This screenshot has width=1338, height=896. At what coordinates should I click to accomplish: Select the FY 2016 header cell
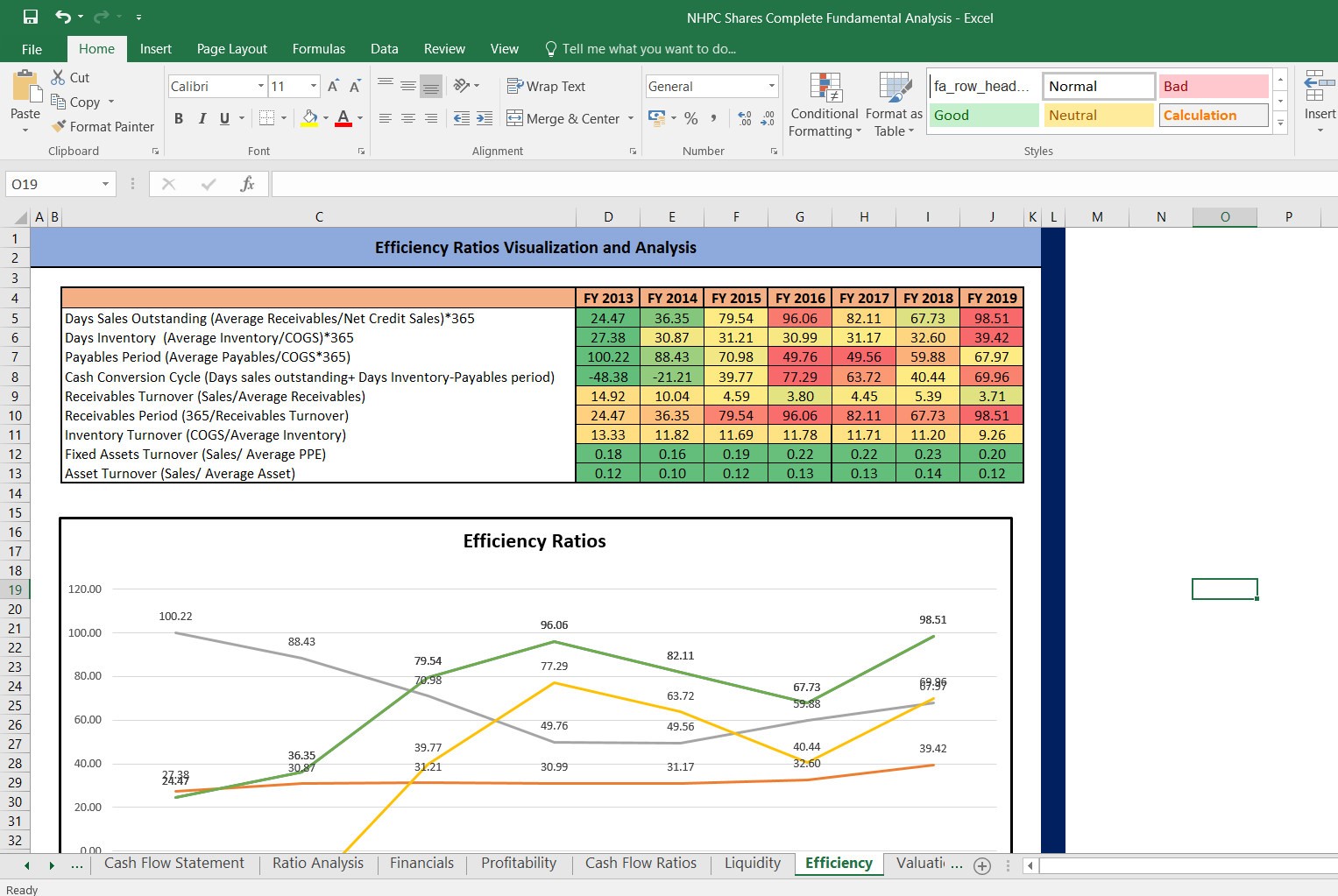[800, 298]
